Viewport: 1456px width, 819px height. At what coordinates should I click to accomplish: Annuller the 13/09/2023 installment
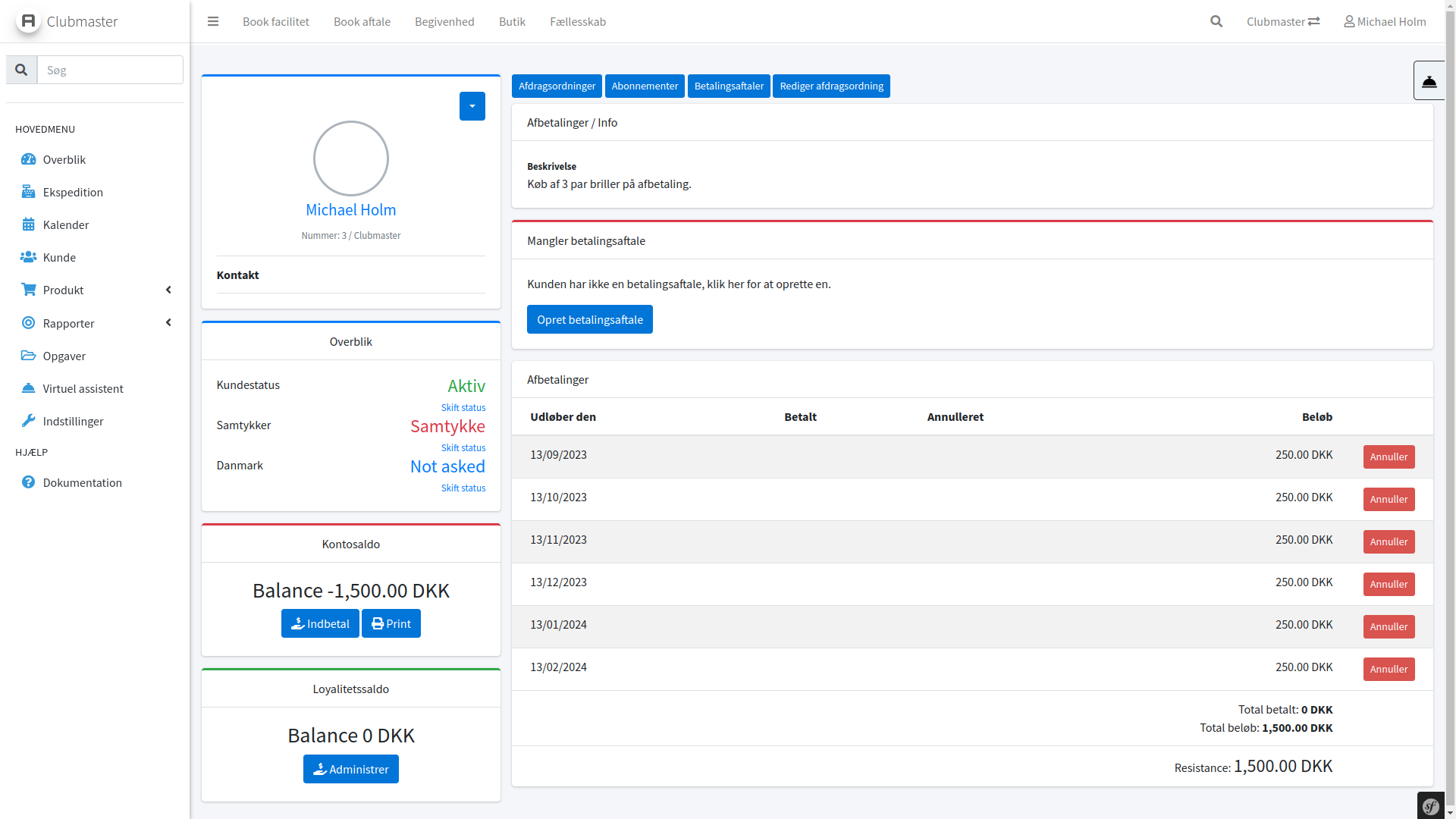[1389, 457]
